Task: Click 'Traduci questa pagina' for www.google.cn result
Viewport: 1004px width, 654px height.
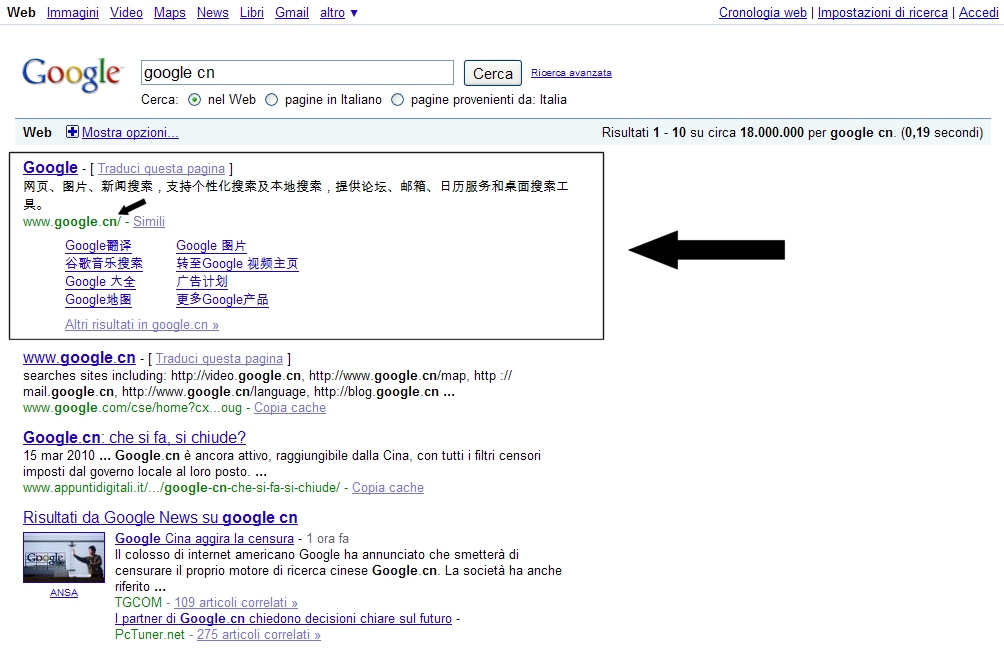Action: click(x=219, y=359)
